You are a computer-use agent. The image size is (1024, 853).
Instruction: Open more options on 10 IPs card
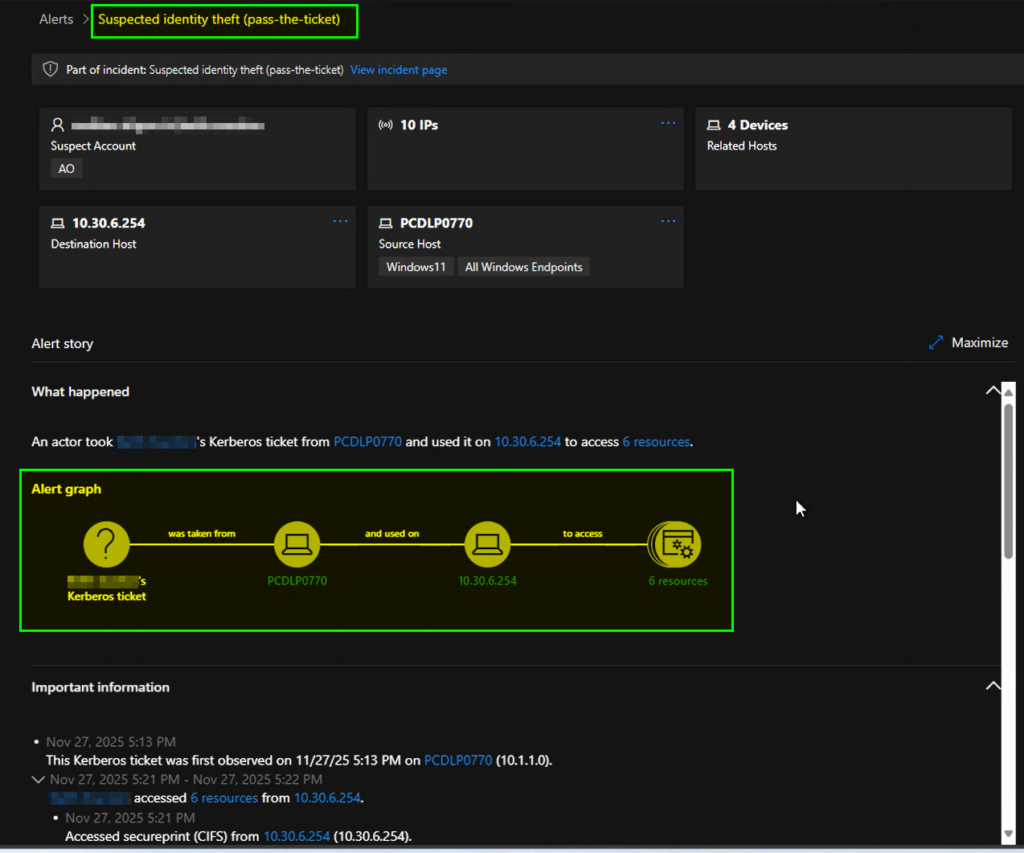click(668, 123)
